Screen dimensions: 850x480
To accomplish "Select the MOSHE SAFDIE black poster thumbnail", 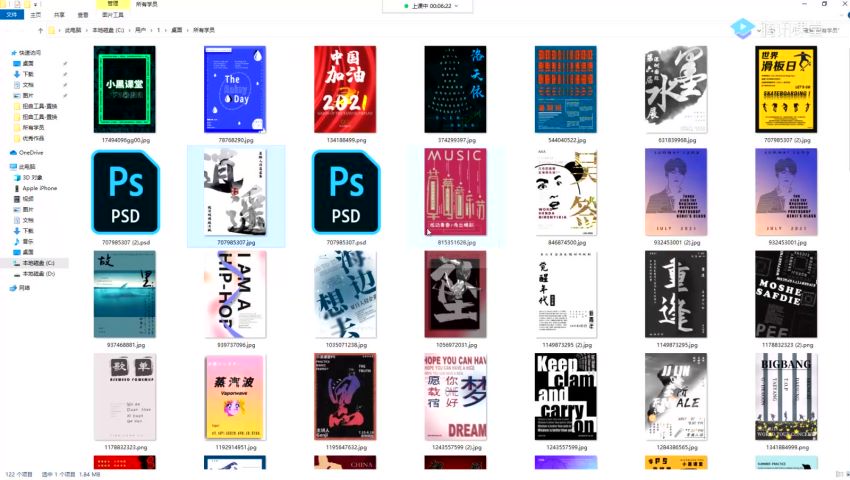I will click(786, 295).
